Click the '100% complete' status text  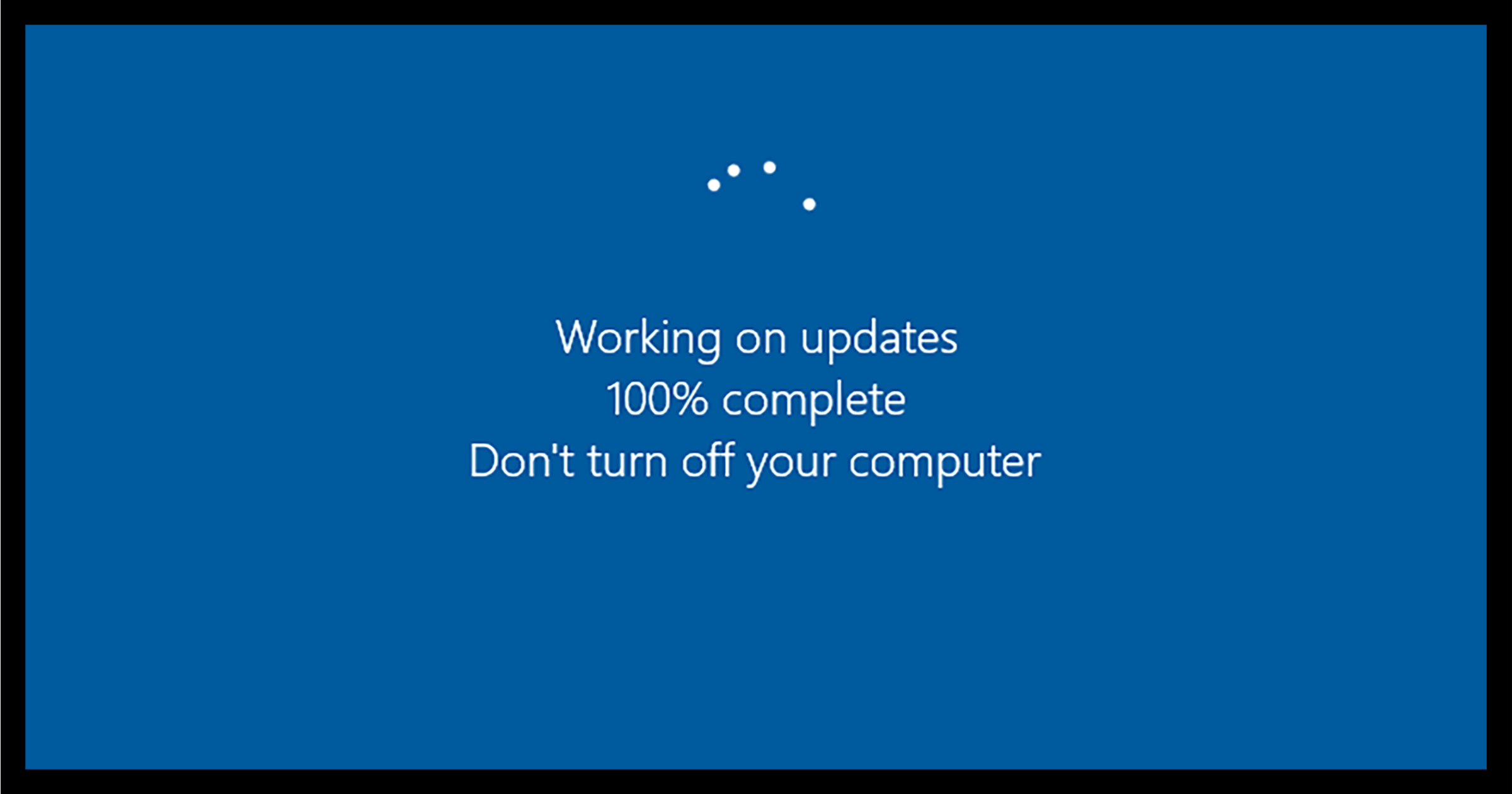[x=756, y=398]
